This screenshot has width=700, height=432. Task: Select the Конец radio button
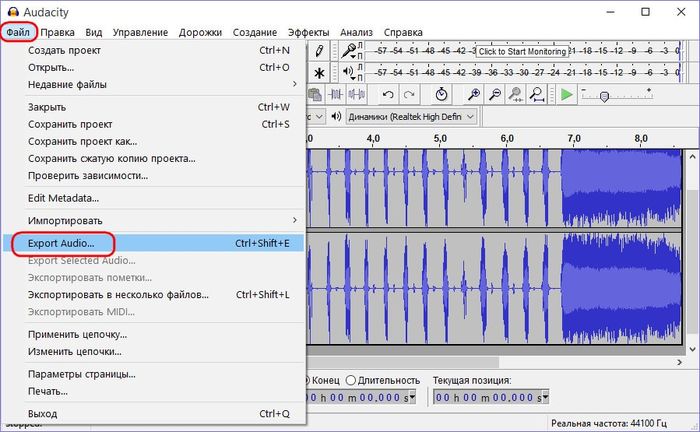tap(306, 380)
